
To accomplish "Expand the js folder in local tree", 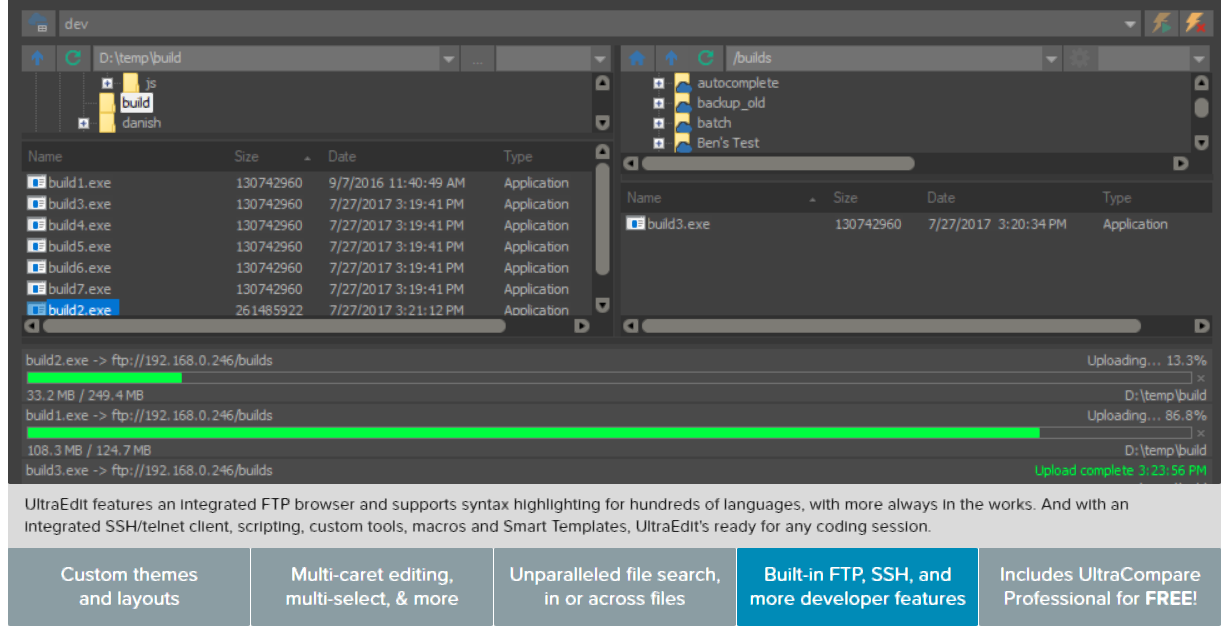I will point(107,83).
